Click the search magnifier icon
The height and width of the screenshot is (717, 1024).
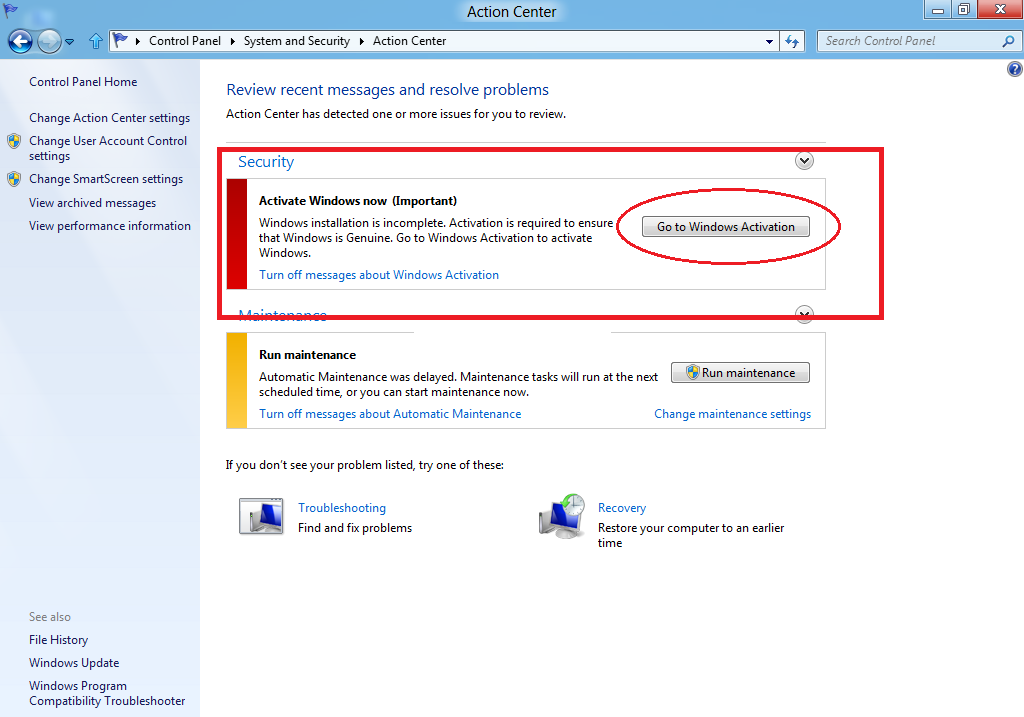tap(1008, 41)
